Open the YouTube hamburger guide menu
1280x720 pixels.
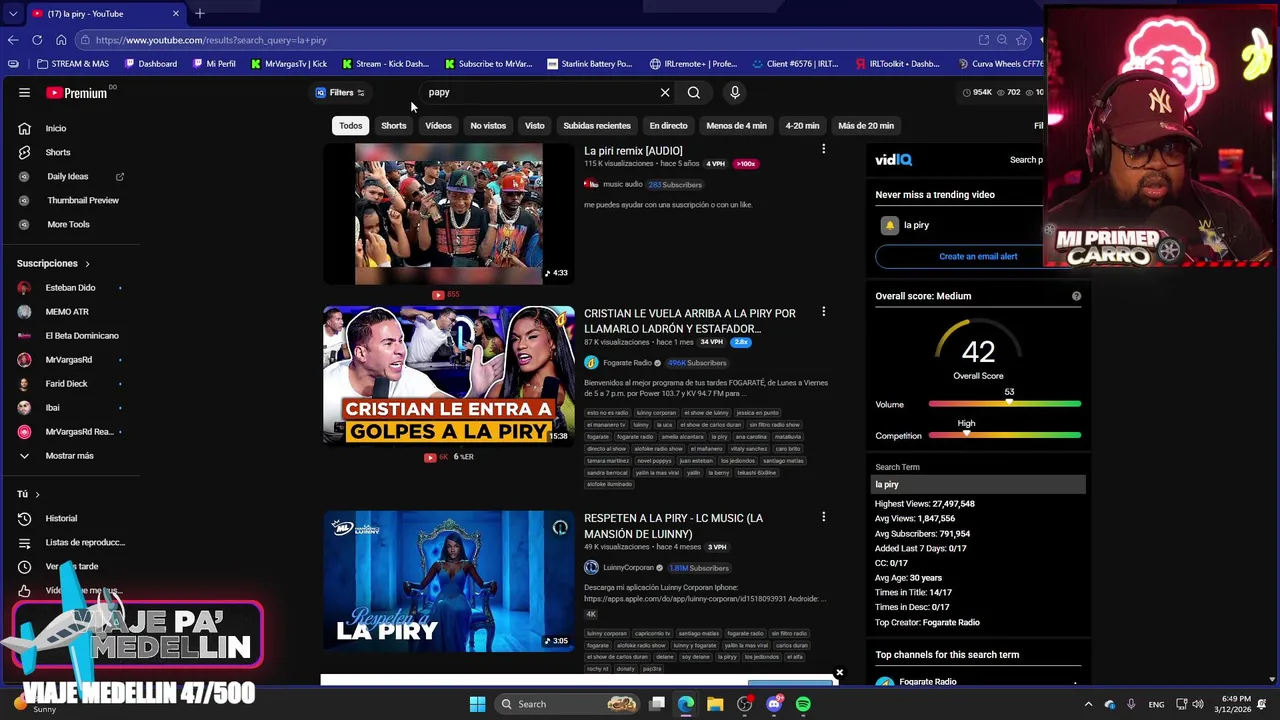[x=24, y=93]
